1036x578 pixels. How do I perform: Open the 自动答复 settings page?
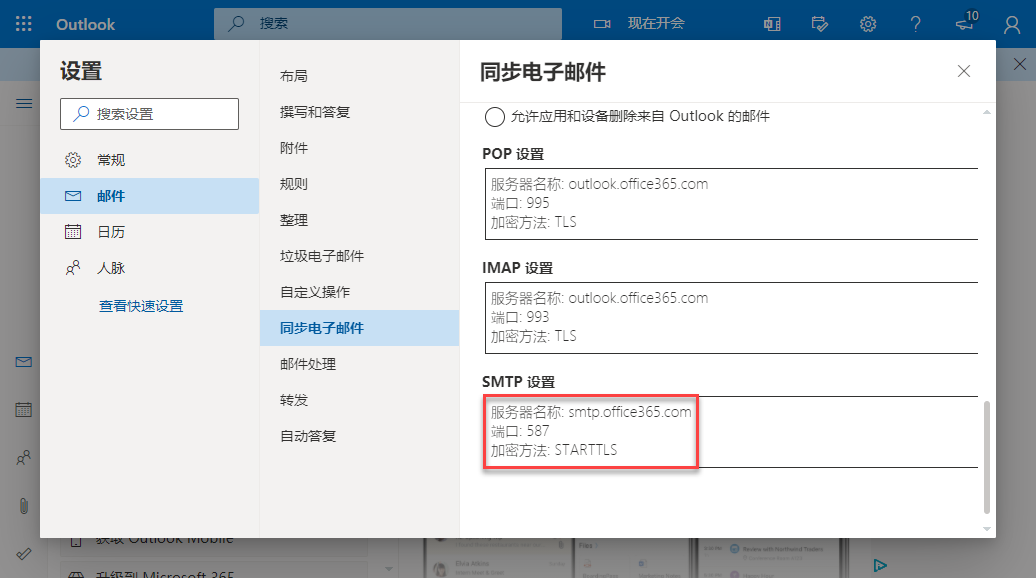click(359, 436)
